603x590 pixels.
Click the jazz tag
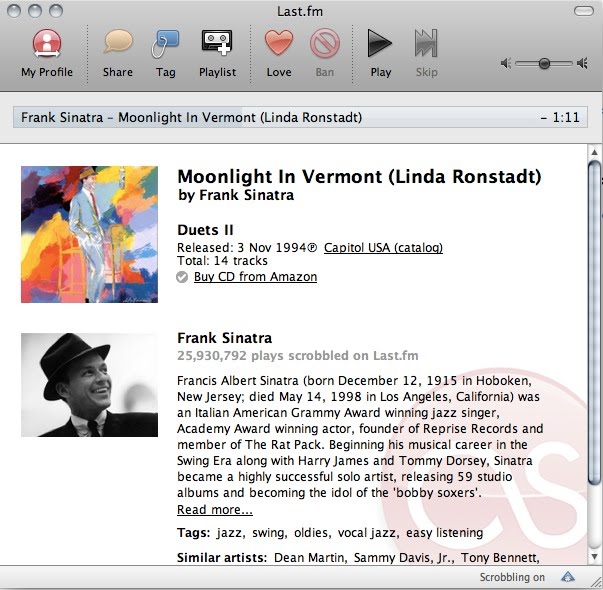[x=230, y=533]
